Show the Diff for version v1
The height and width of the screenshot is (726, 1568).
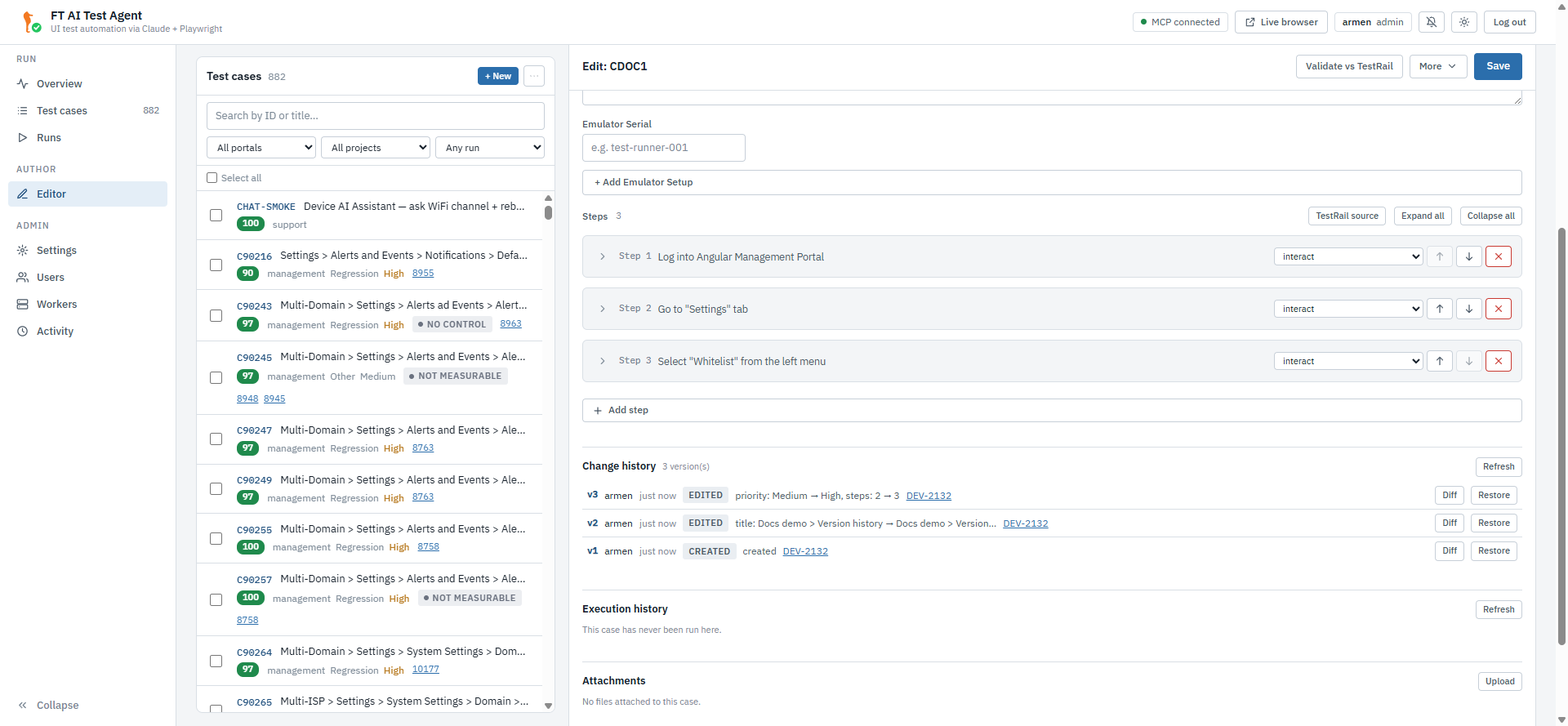pyautogui.click(x=1449, y=551)
